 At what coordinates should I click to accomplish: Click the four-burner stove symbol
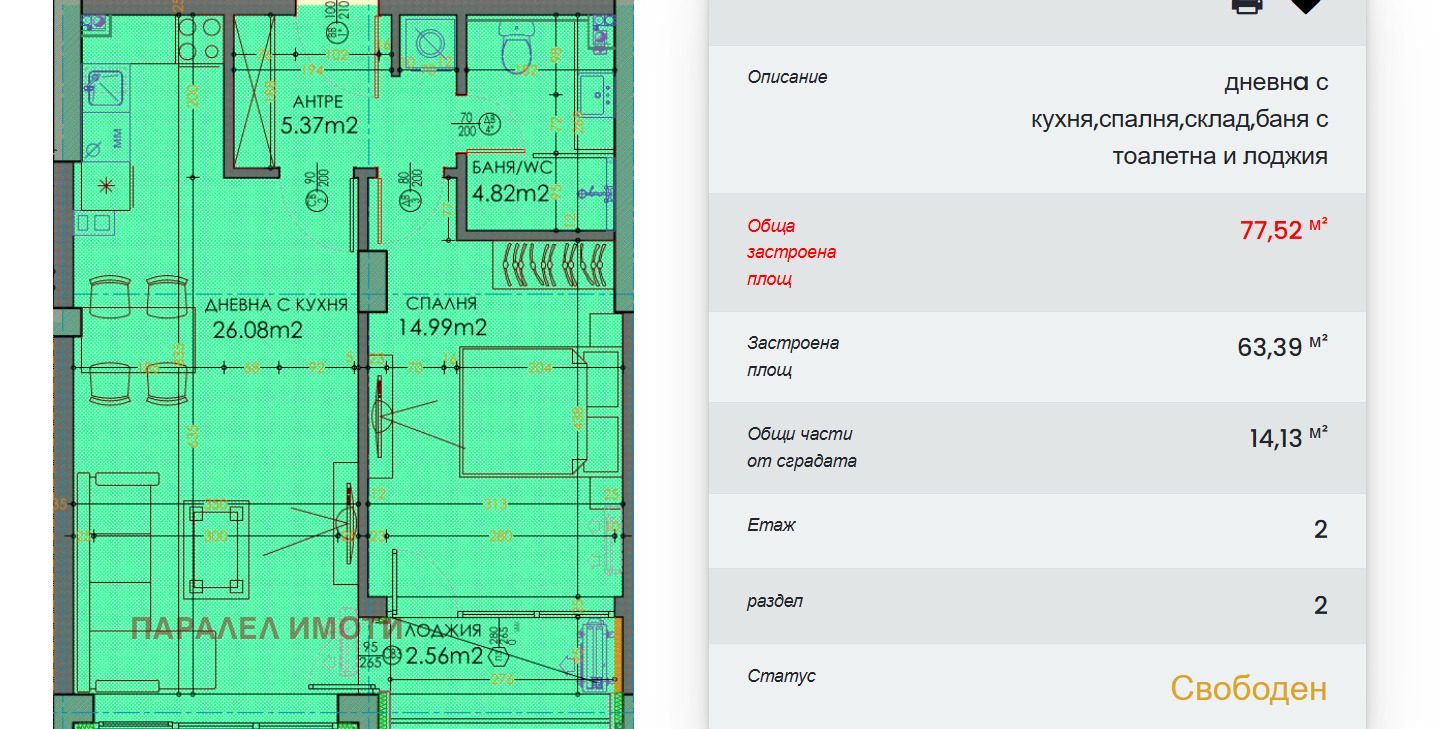[200, 38]
